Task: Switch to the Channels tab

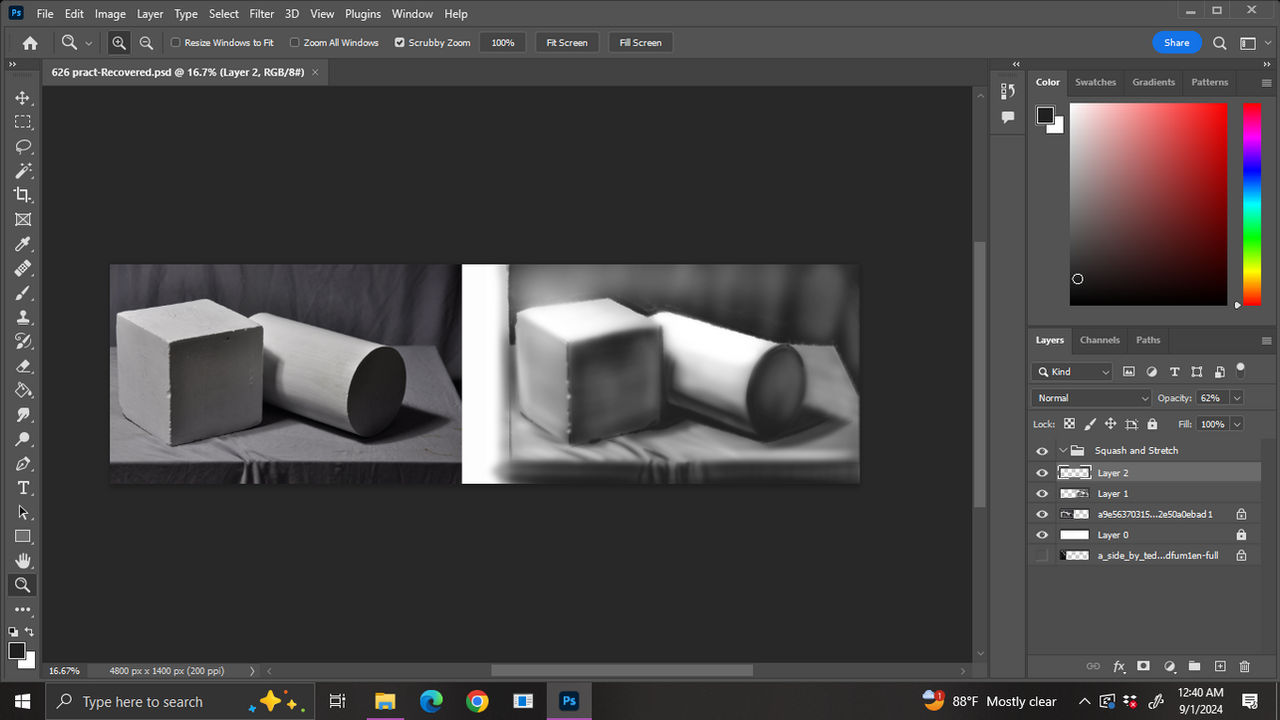Action: (1099, 340)
